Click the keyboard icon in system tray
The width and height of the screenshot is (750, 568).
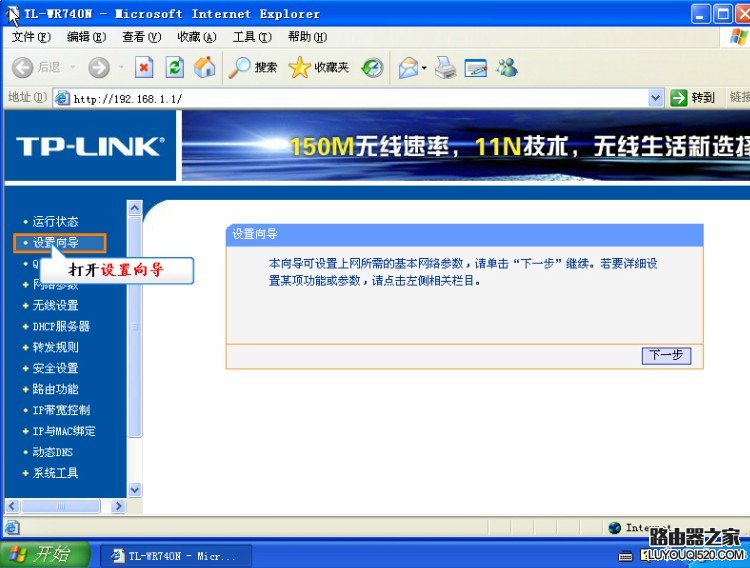click(x=625, y=556)
